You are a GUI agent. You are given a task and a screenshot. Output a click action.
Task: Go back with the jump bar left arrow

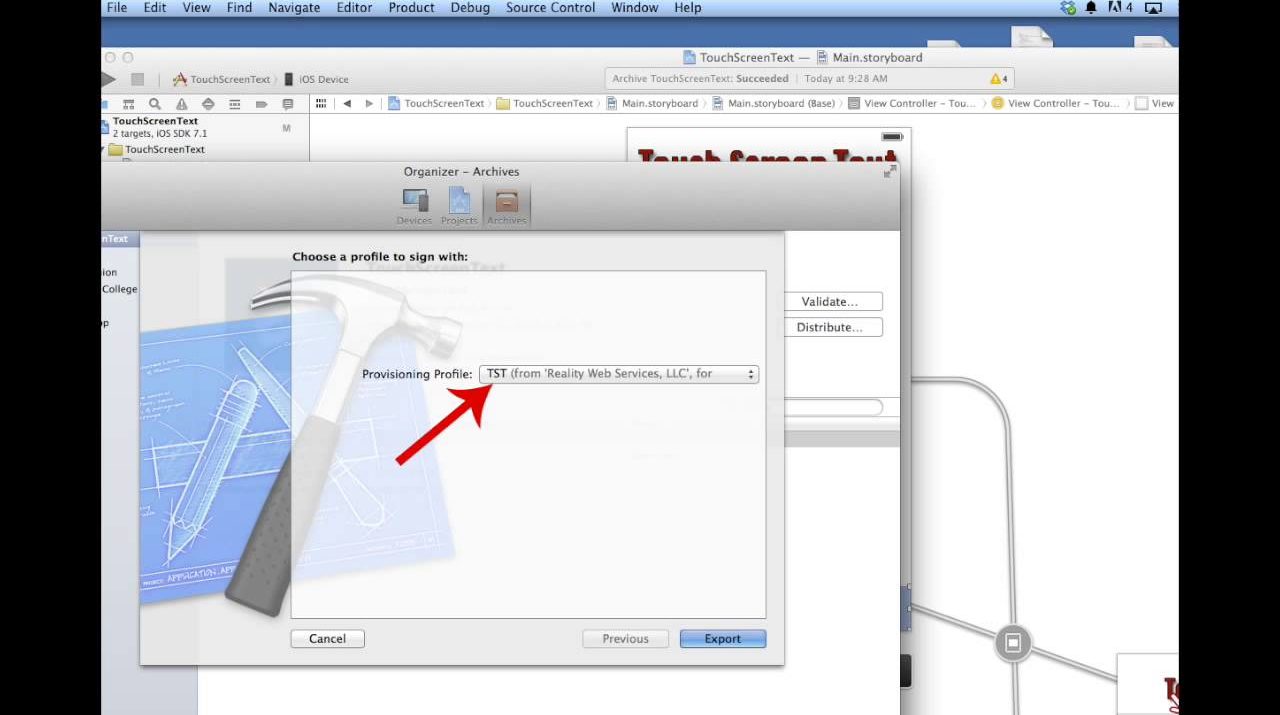pyautogui.click(x=347, y=104)
